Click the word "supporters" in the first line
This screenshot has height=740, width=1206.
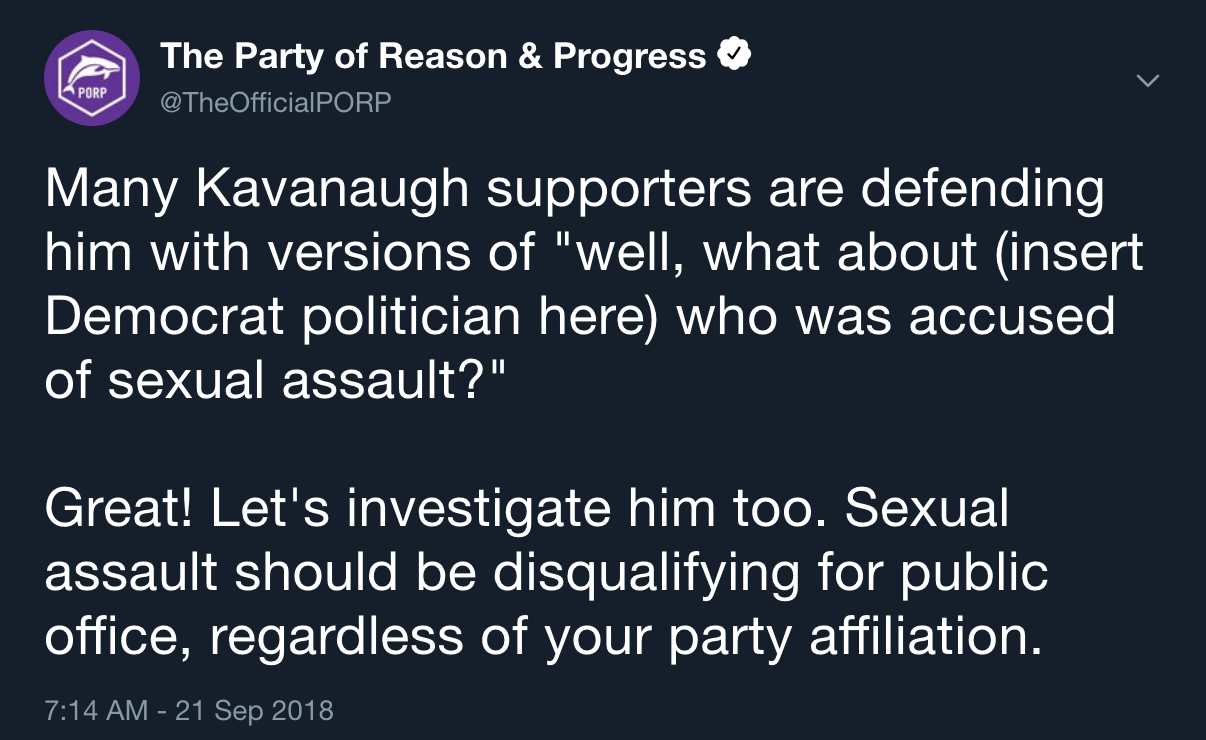pos(611,191)
